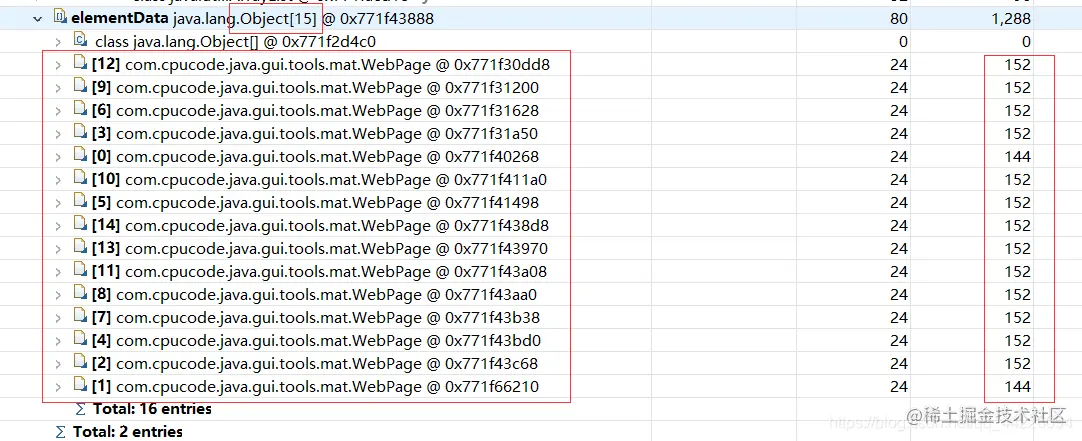This screenshot has width=1082, height=441.
Task: Click the object icon of entry [5]
Action: point(81,202)
